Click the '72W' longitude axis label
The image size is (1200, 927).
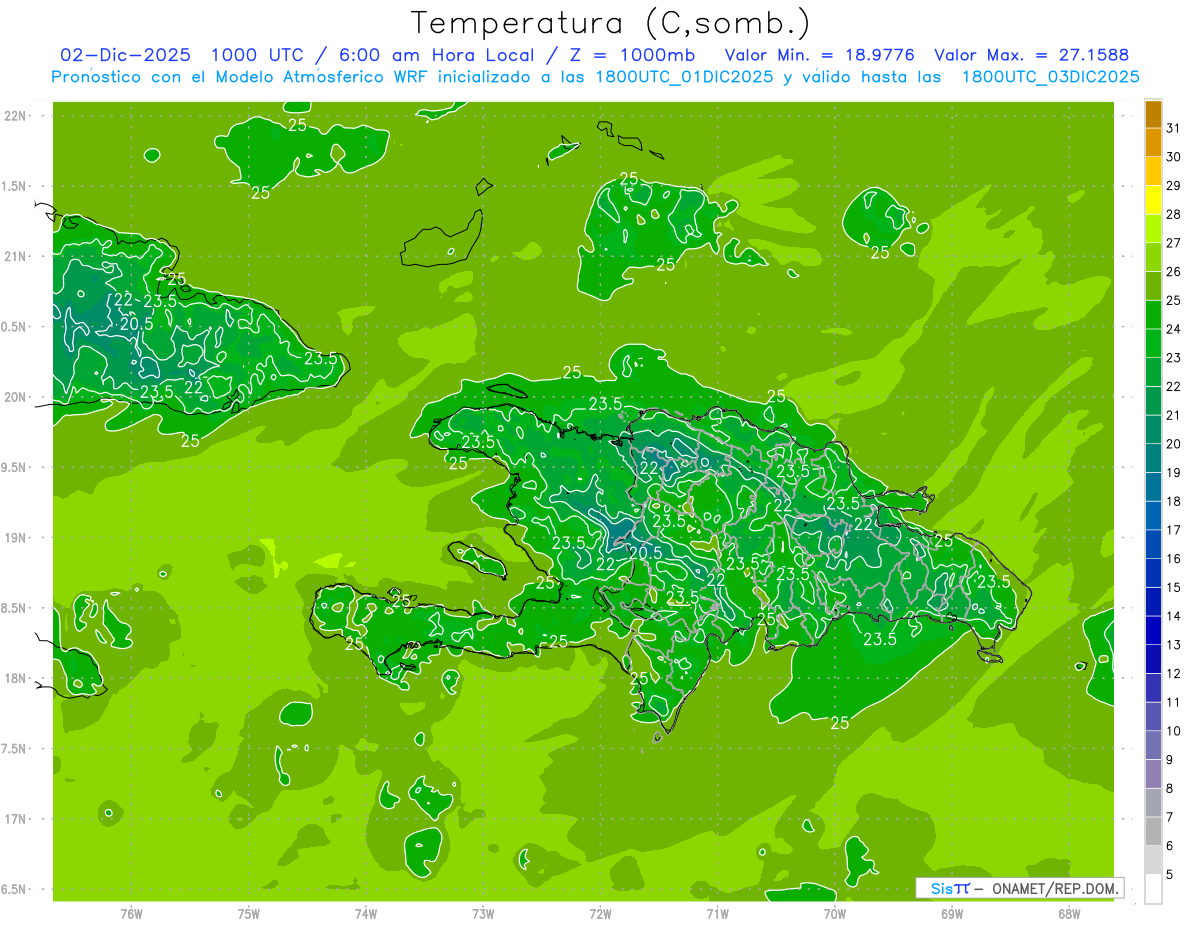(x=600, y=913)
